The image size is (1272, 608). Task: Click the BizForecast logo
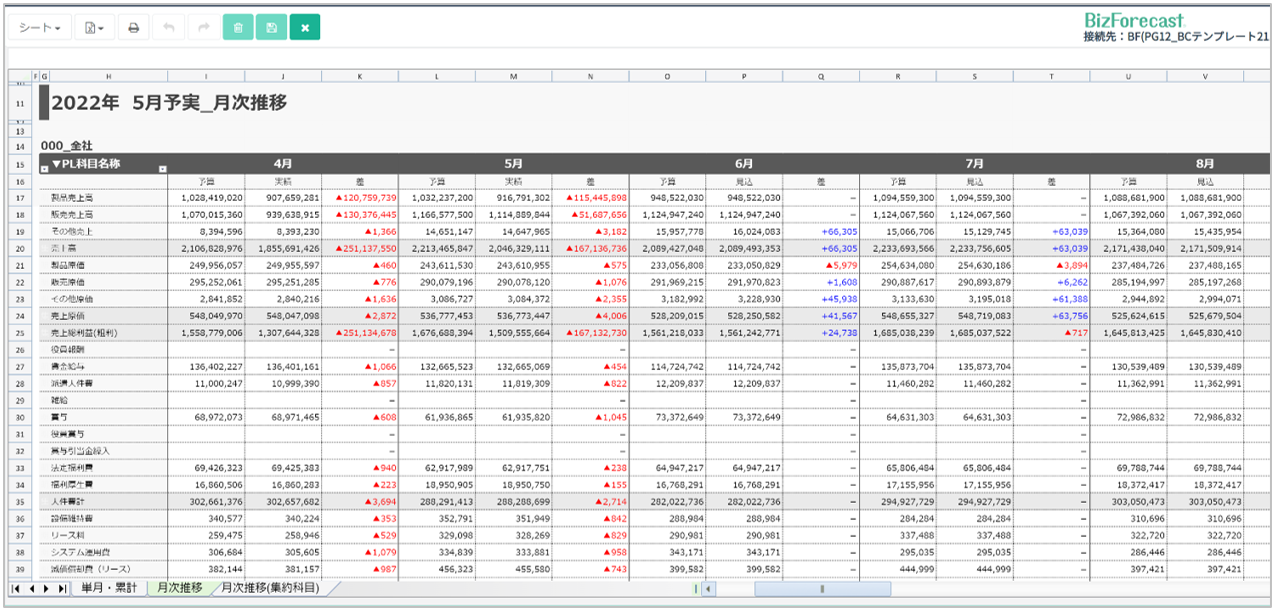1133,20
